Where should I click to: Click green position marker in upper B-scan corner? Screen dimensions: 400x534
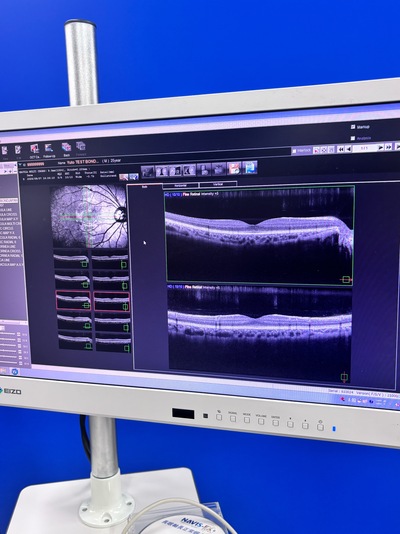click(x=346, y=280)
